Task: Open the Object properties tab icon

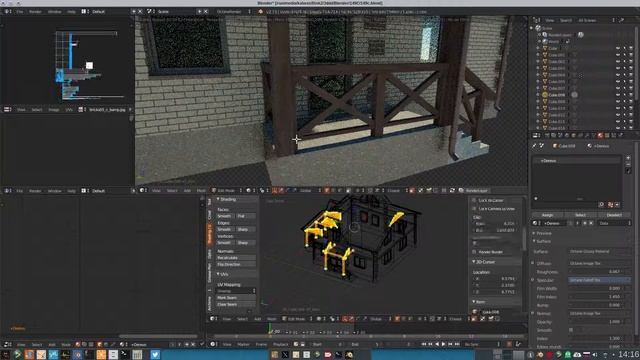Action: click(573, 135)
